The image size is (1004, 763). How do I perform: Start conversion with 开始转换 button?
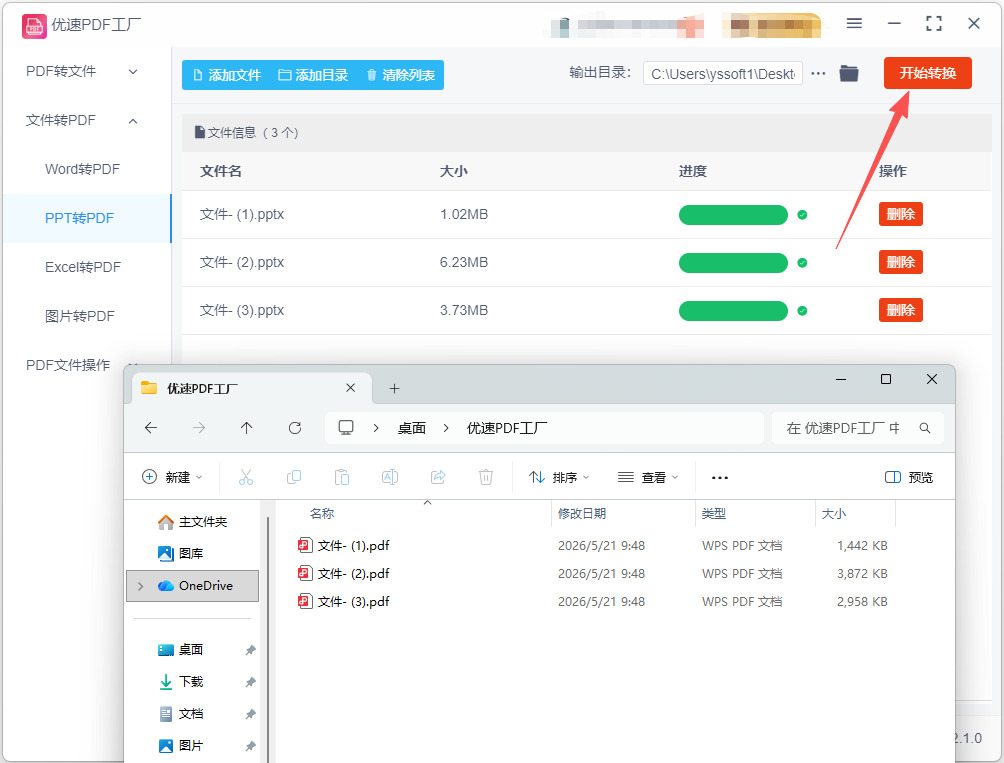tap(927, 73)
